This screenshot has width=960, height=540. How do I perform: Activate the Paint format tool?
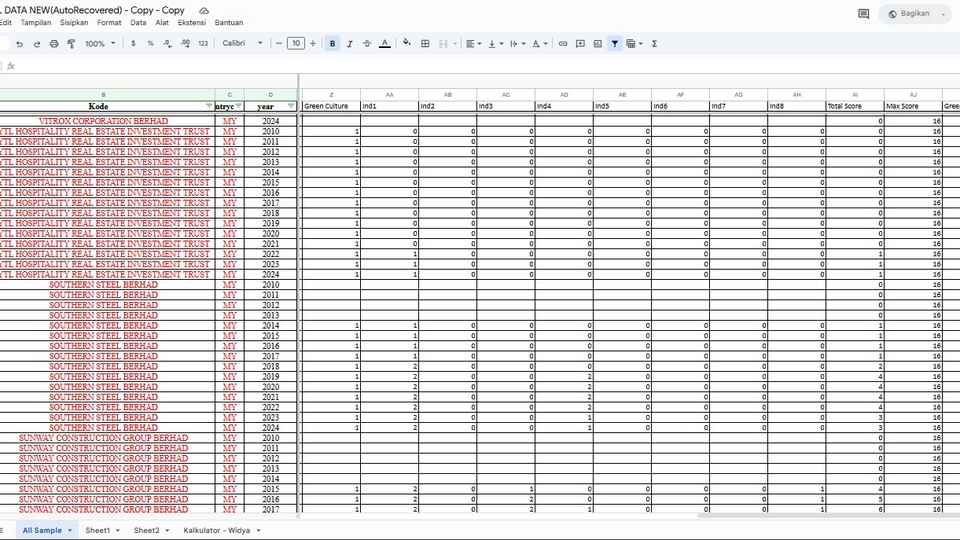pyautogui.click(x=71, y=43)
